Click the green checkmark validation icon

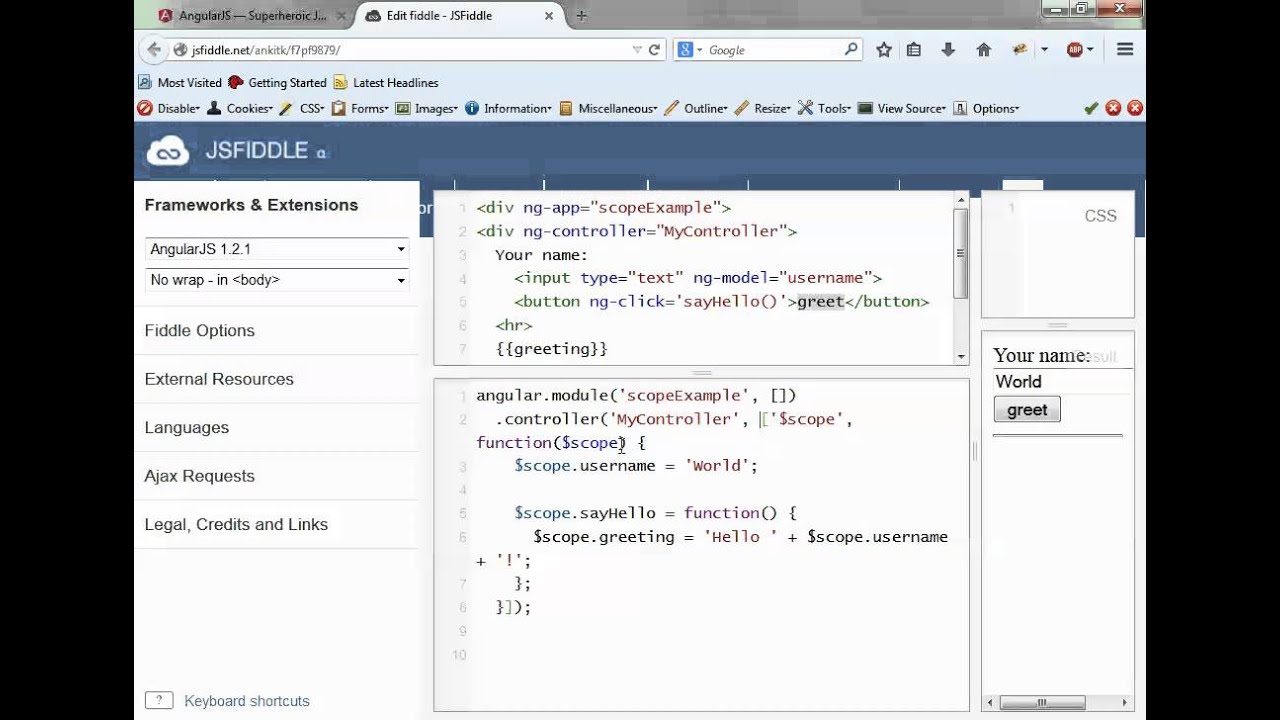point(1091,108)
